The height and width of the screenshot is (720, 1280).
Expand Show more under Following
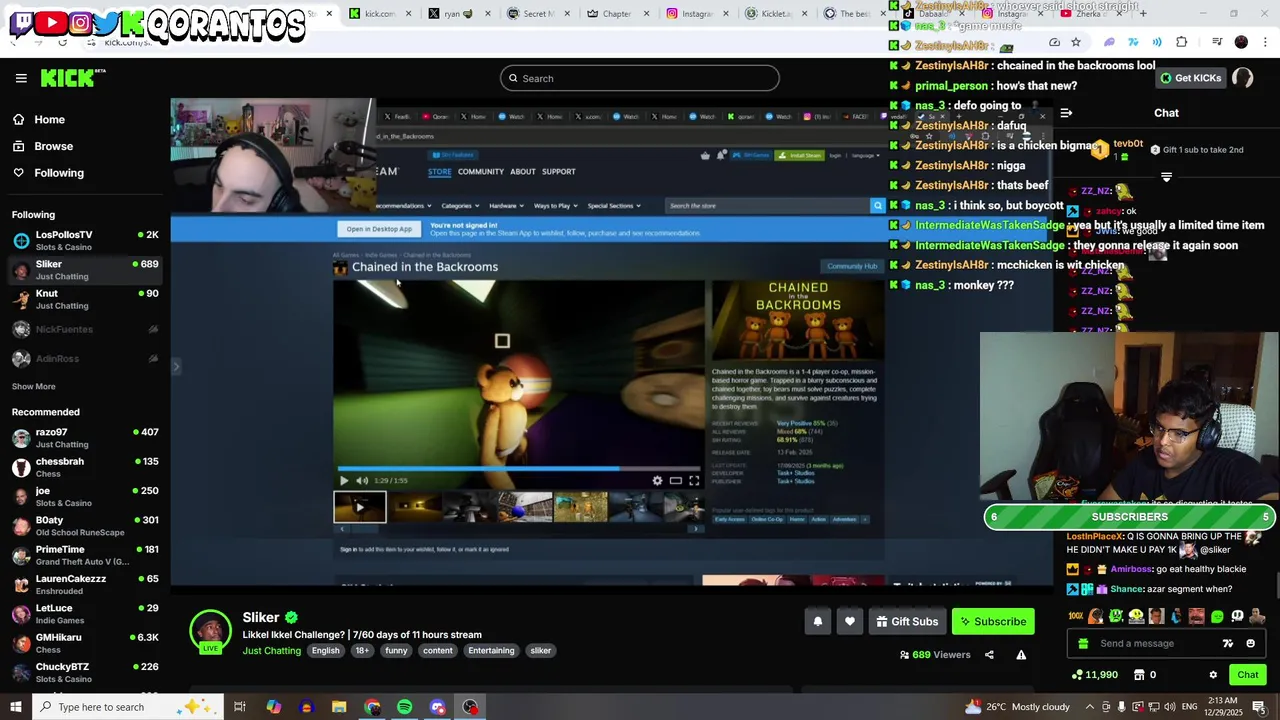coord(33,386)
